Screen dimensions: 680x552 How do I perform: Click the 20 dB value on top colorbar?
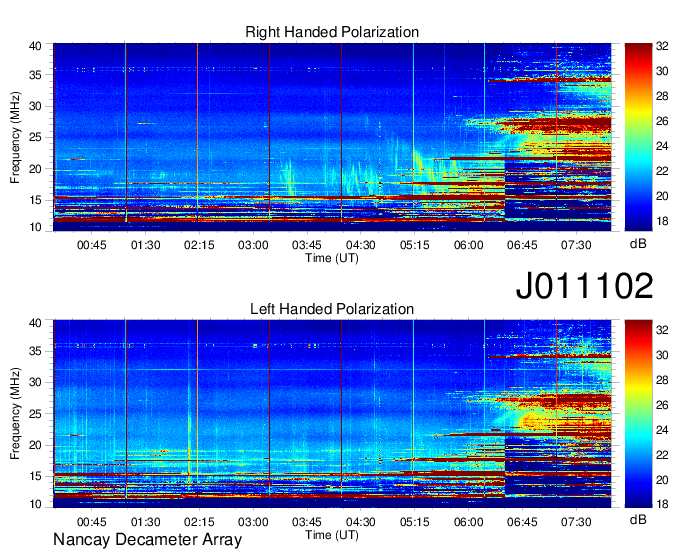pyautogui.click(x=662, y=196)
